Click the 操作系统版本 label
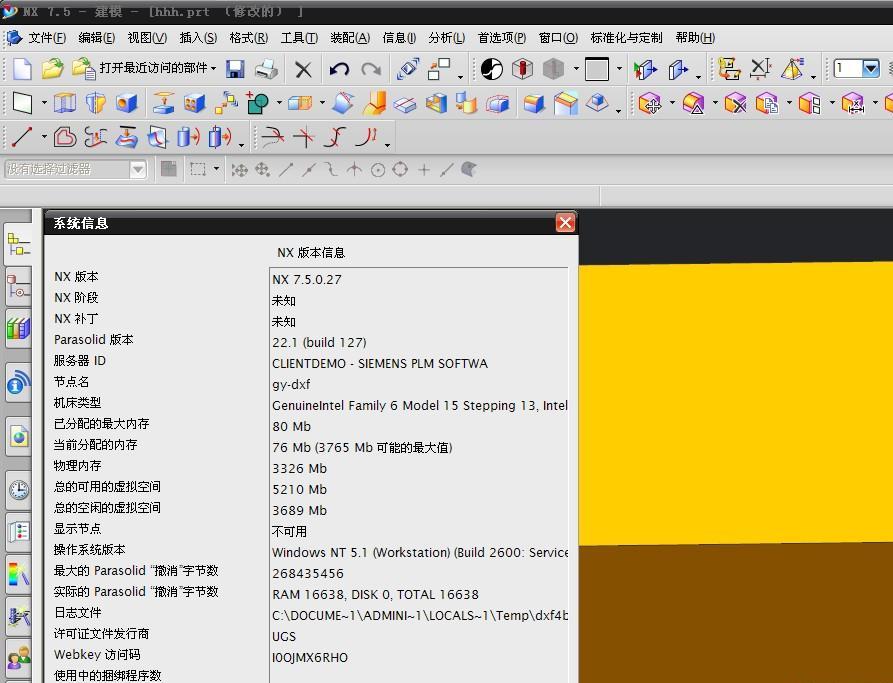The image size is (893, 683). click(89, 550)
